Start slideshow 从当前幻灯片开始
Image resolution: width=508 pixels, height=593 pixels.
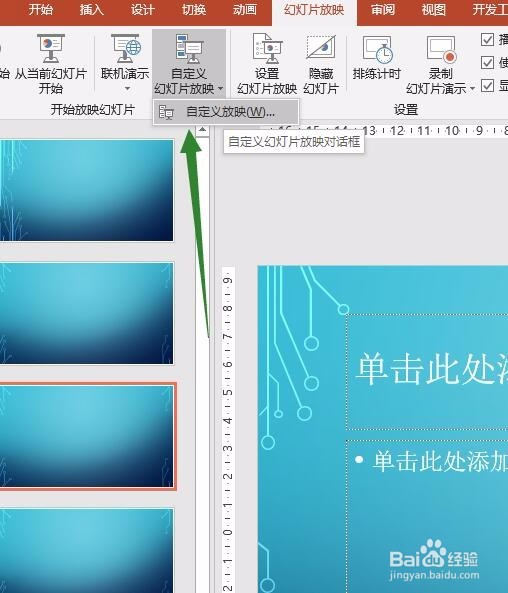pos(51,64)
